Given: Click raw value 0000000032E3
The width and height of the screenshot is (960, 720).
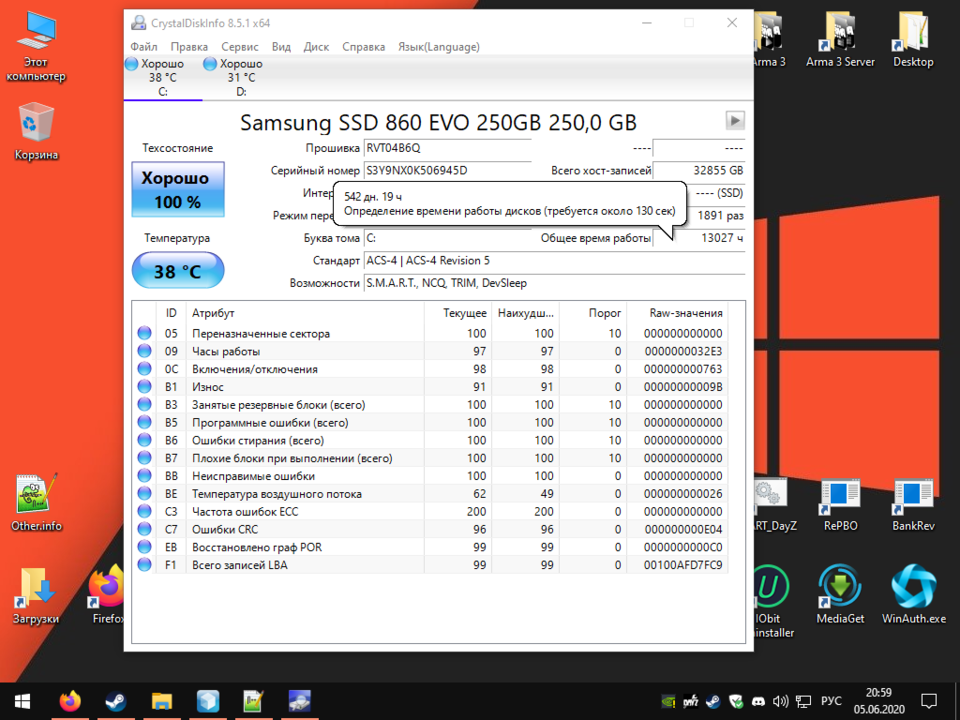Looking at the screenshot, I should [x=683, y=351].
